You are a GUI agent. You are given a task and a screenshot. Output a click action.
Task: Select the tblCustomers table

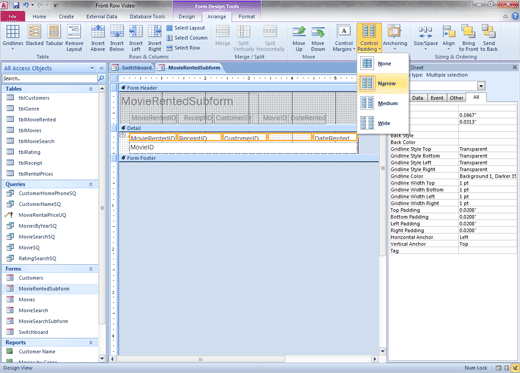(x=34, y=98)
